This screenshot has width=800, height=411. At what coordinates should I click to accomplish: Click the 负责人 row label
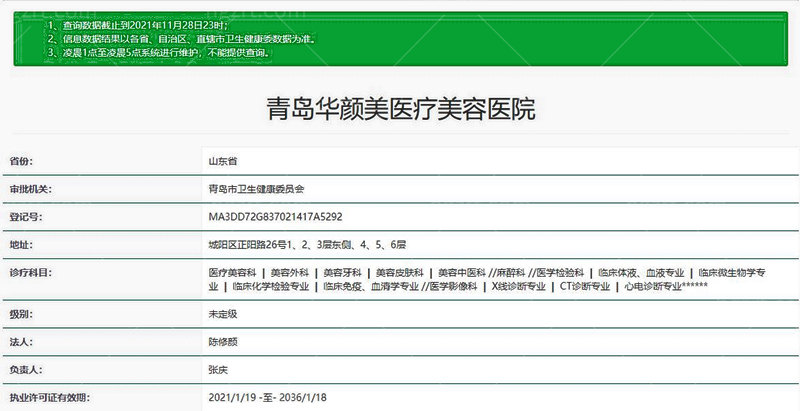point(26,369)
